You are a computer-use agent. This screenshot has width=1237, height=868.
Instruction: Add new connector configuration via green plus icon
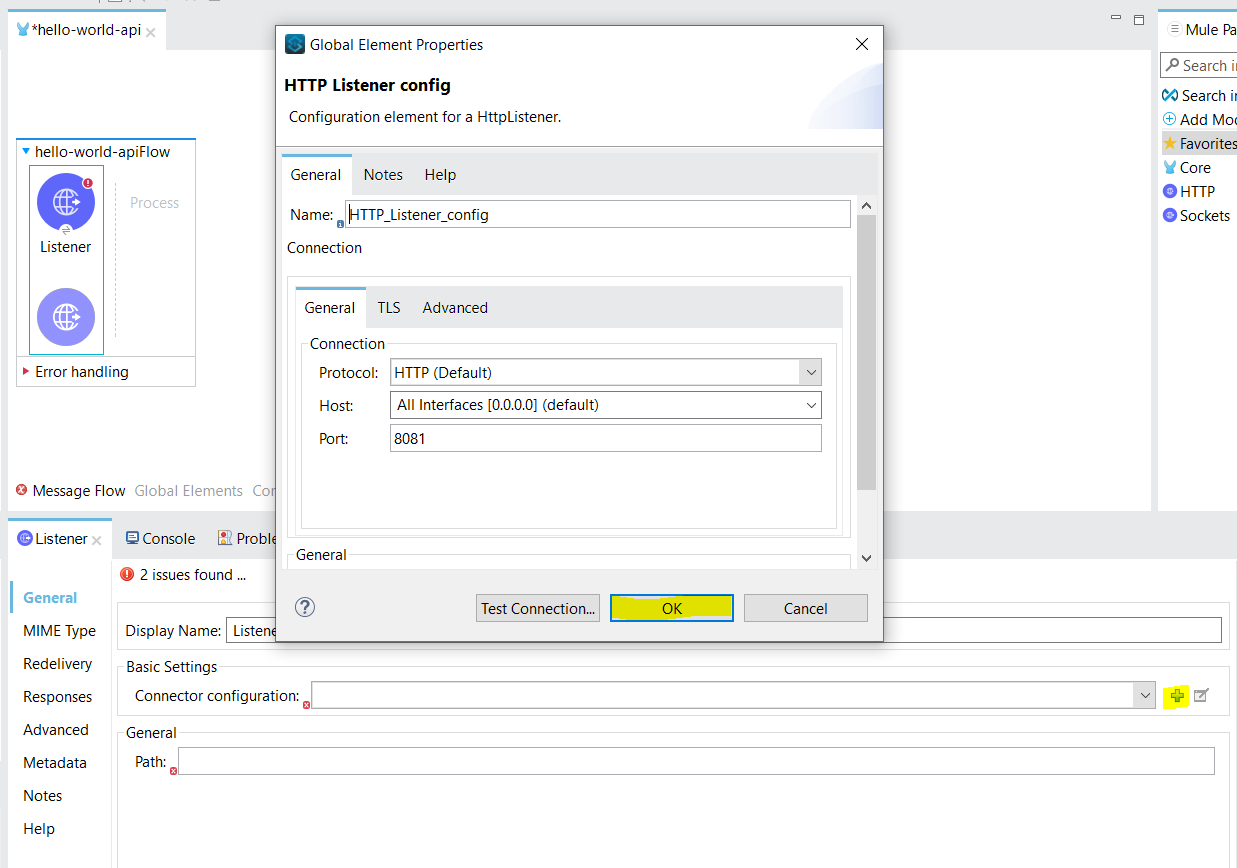(1176, 695)
